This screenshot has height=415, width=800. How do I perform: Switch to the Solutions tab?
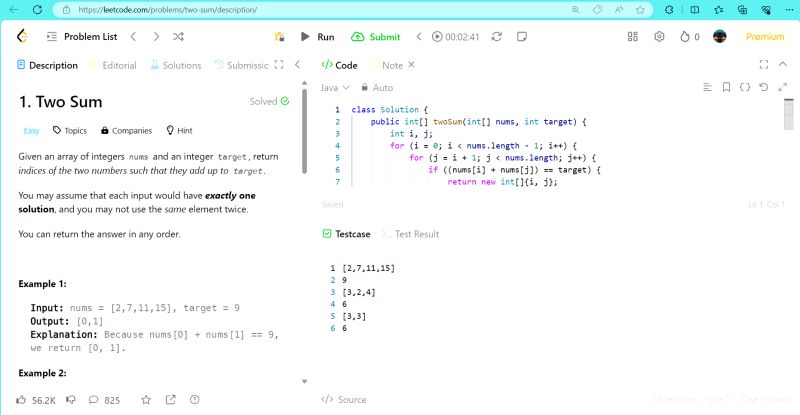176,65
